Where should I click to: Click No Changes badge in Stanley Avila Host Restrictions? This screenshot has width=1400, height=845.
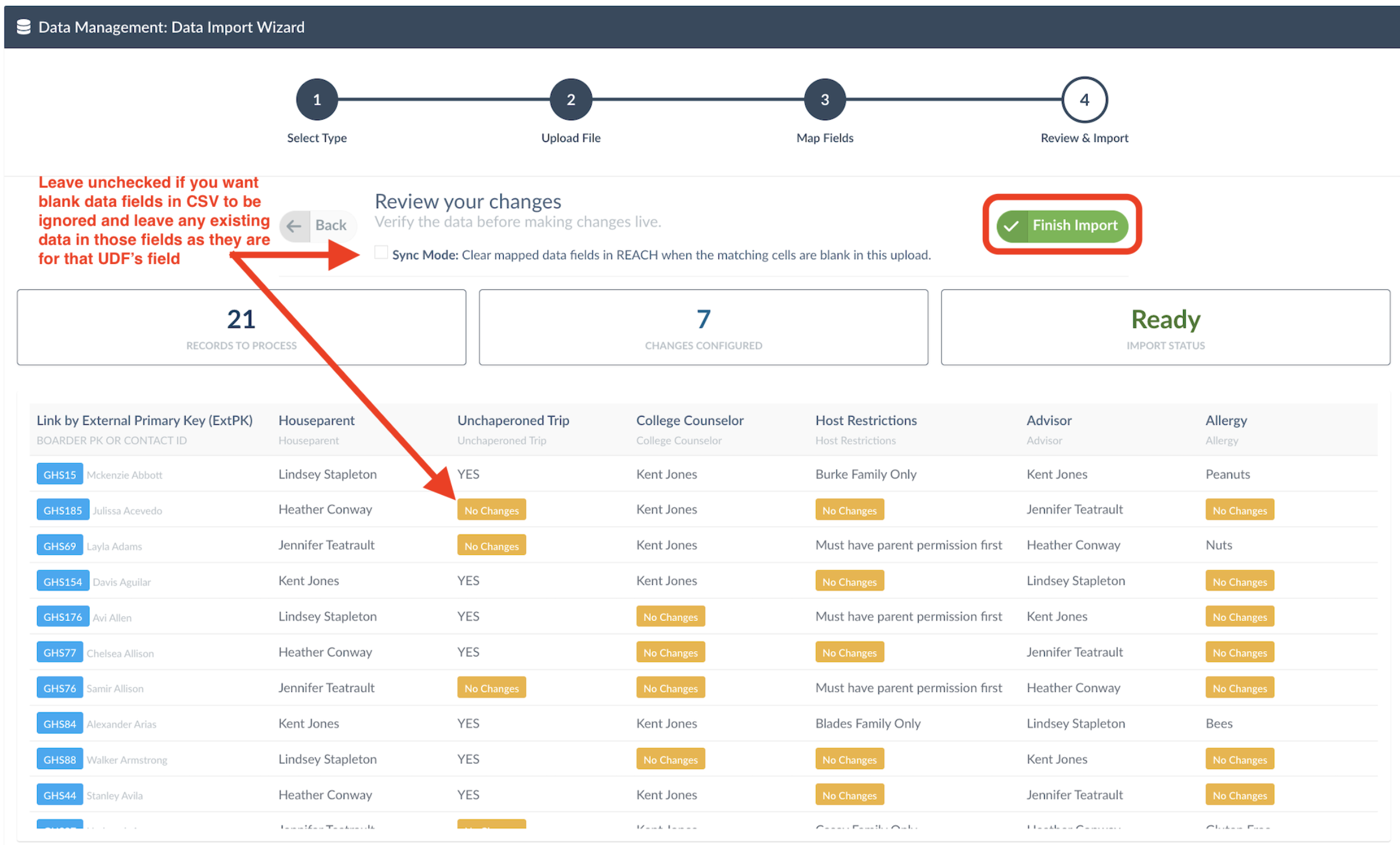point(850,795)
